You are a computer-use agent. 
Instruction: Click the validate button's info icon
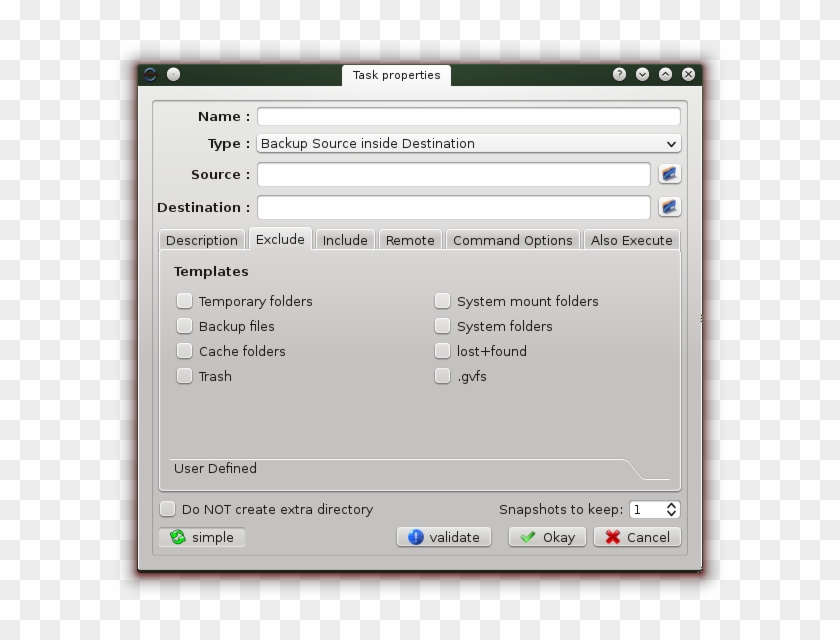point(417,537)
